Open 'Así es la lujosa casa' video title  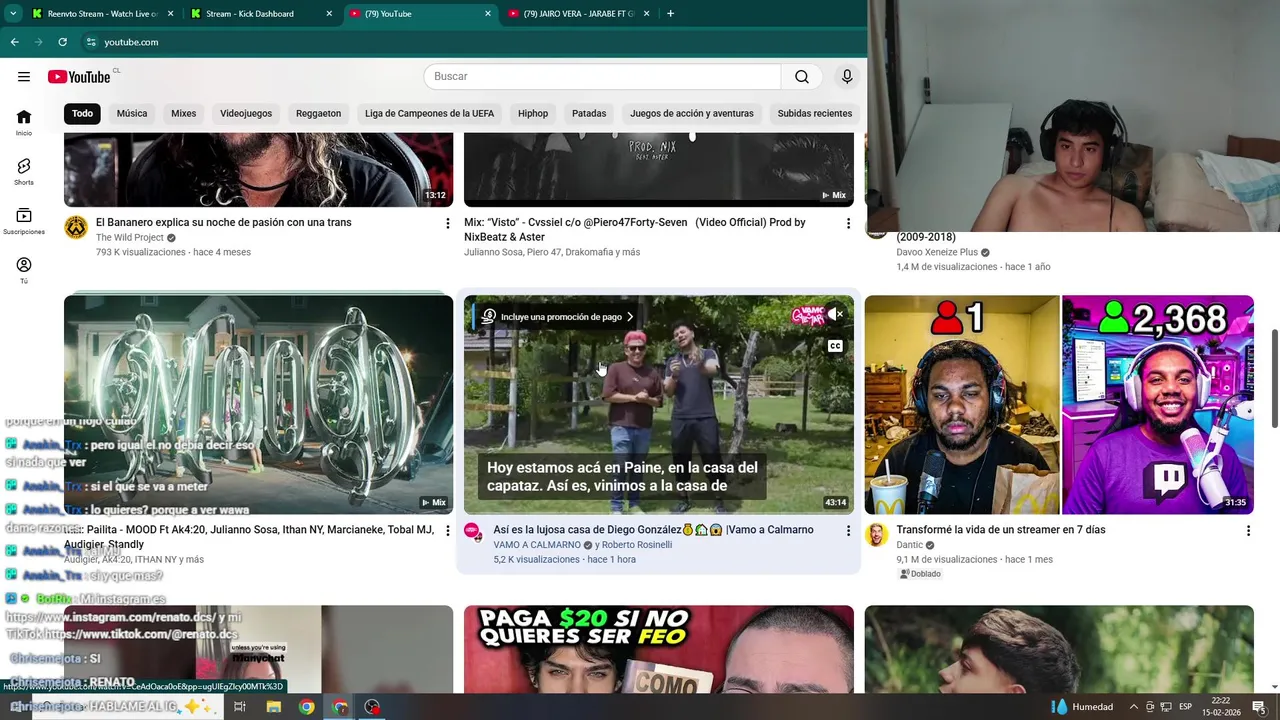[x=654, y=530]
